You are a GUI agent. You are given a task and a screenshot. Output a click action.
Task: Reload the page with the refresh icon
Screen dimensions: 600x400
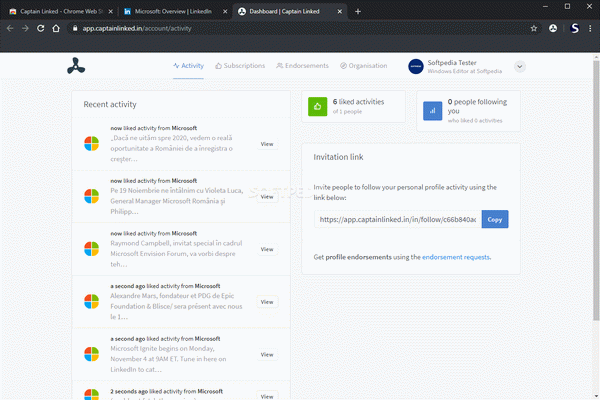pos(41,28)
